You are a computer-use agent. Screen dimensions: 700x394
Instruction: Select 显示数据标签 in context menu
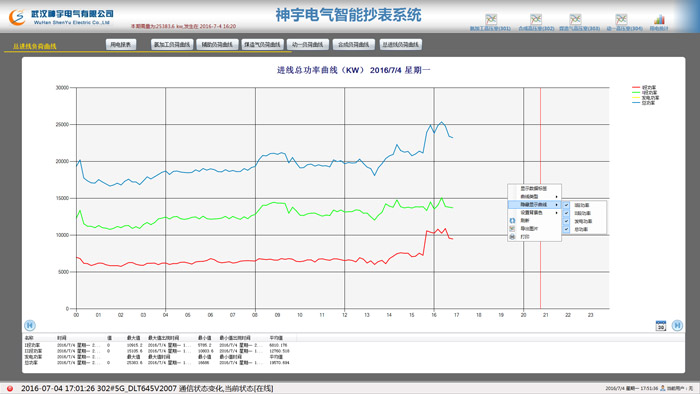coord(534,188)
